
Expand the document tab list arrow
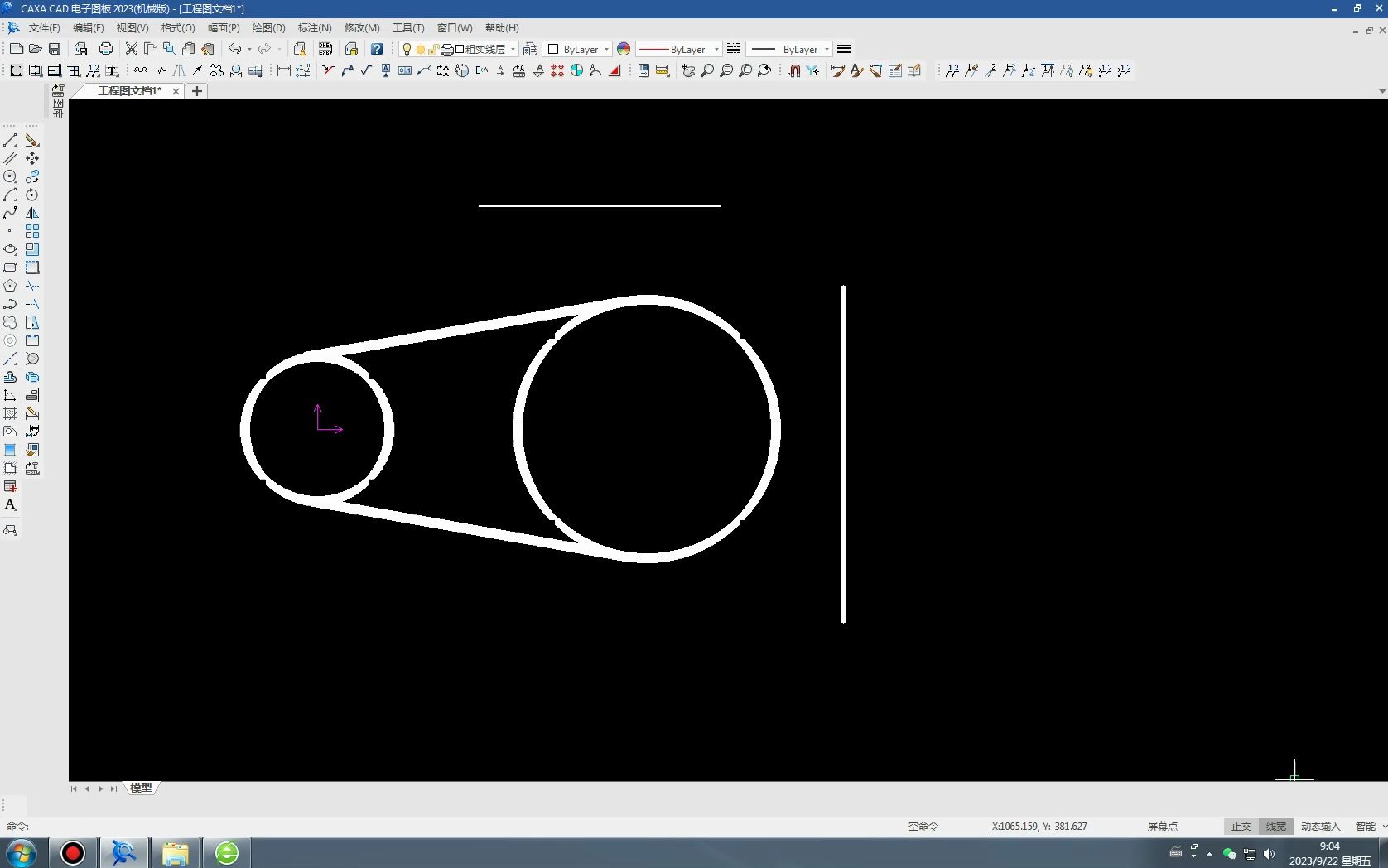click(x=1382, y=91)
